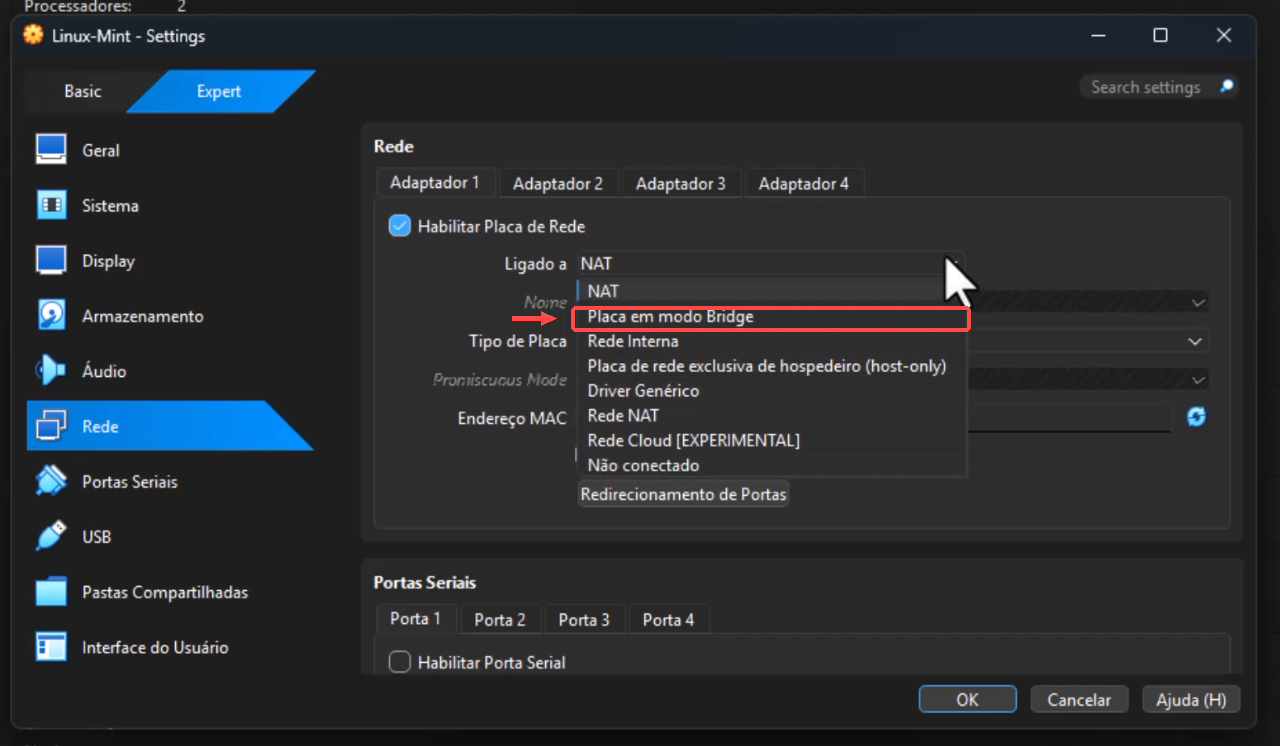Click the OK button
Screen dimensions: 1280x746
(967, 699)
